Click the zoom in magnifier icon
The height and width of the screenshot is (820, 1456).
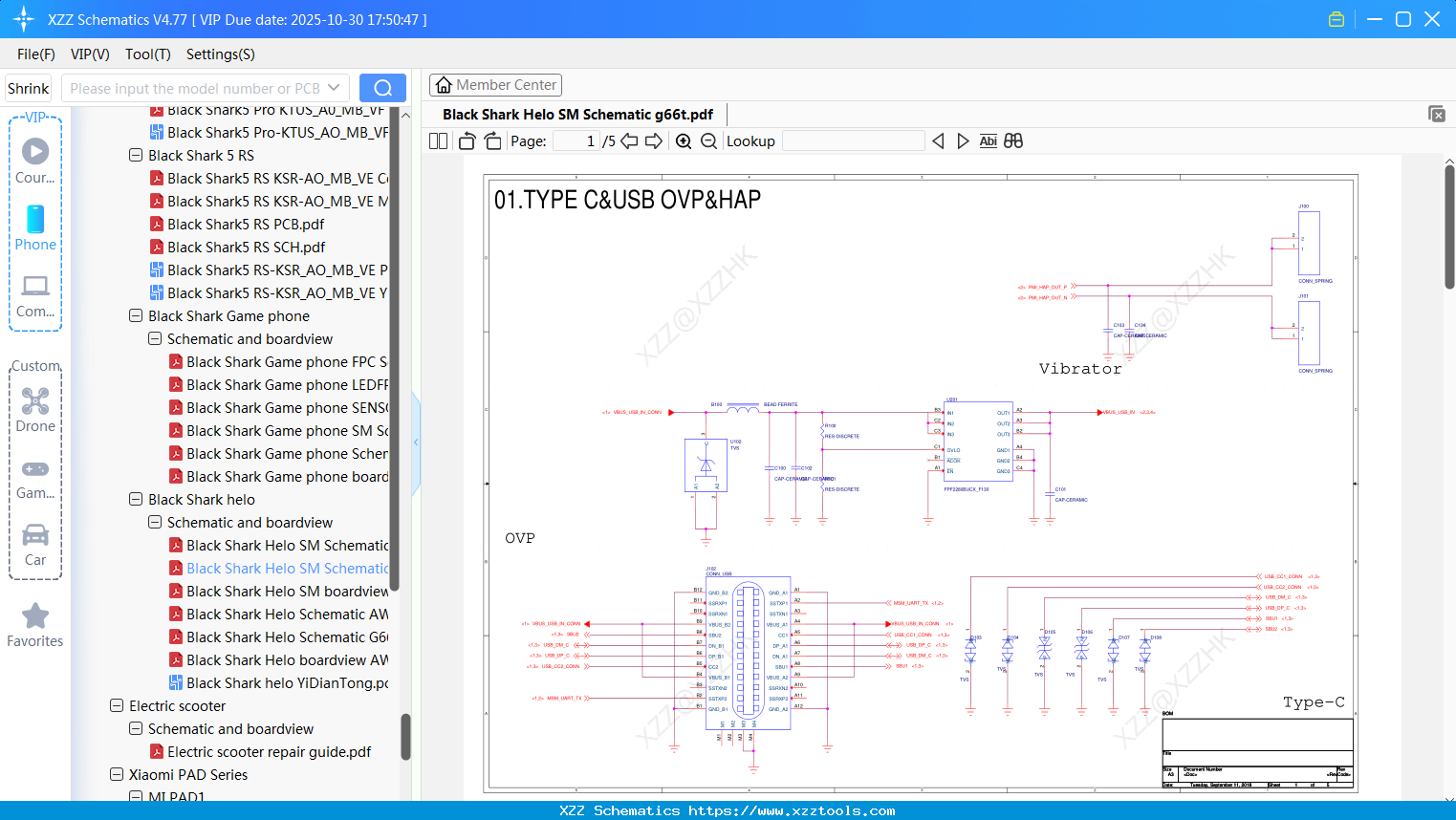[684, 141]
